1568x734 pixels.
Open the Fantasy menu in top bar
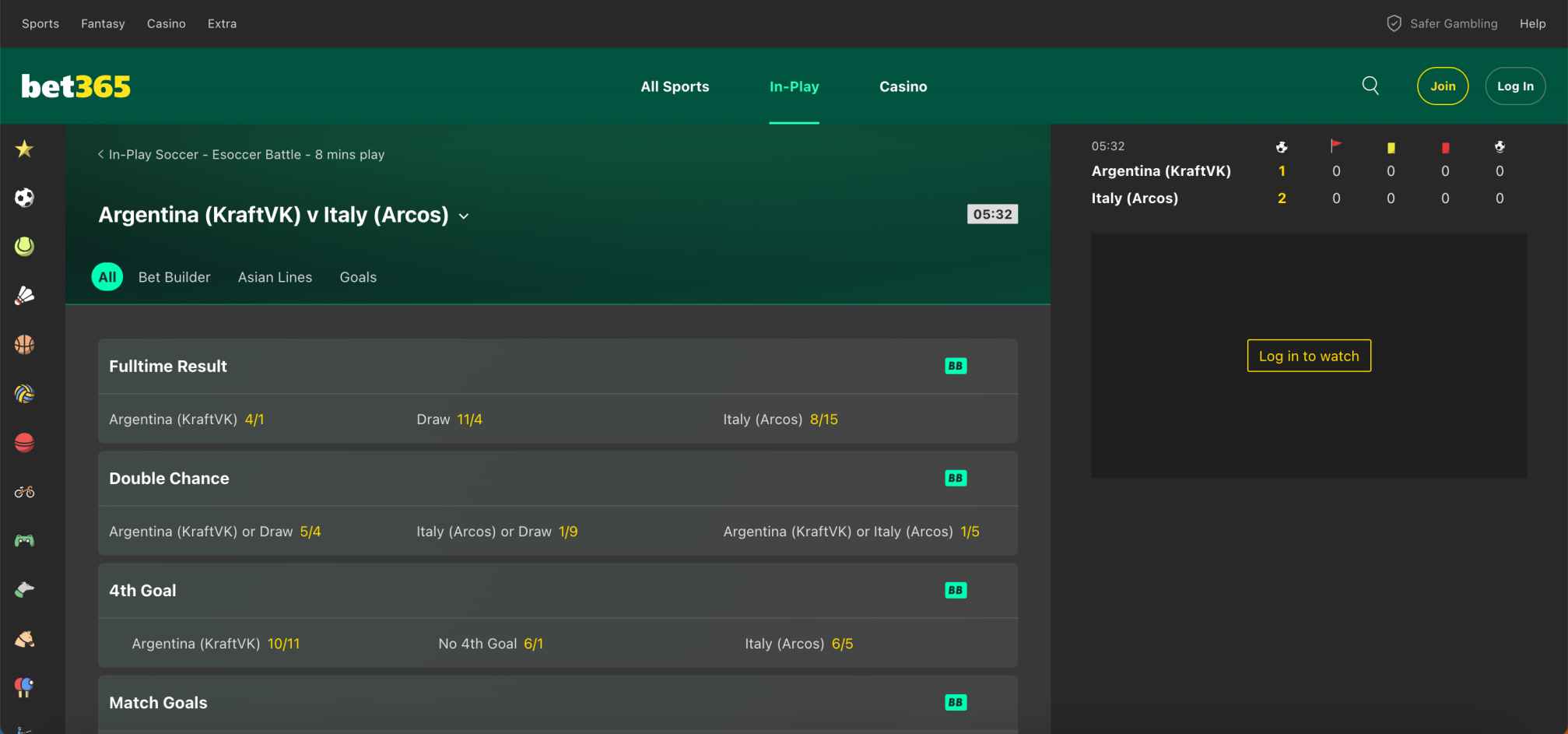(103, 23)
